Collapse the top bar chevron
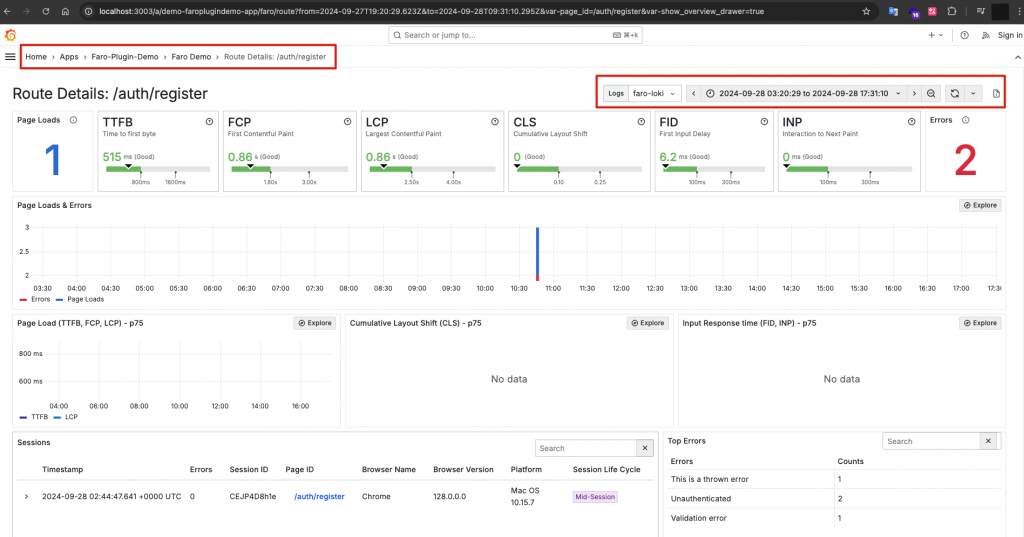The image size is (1024, 537). (x=1017, y=57)
